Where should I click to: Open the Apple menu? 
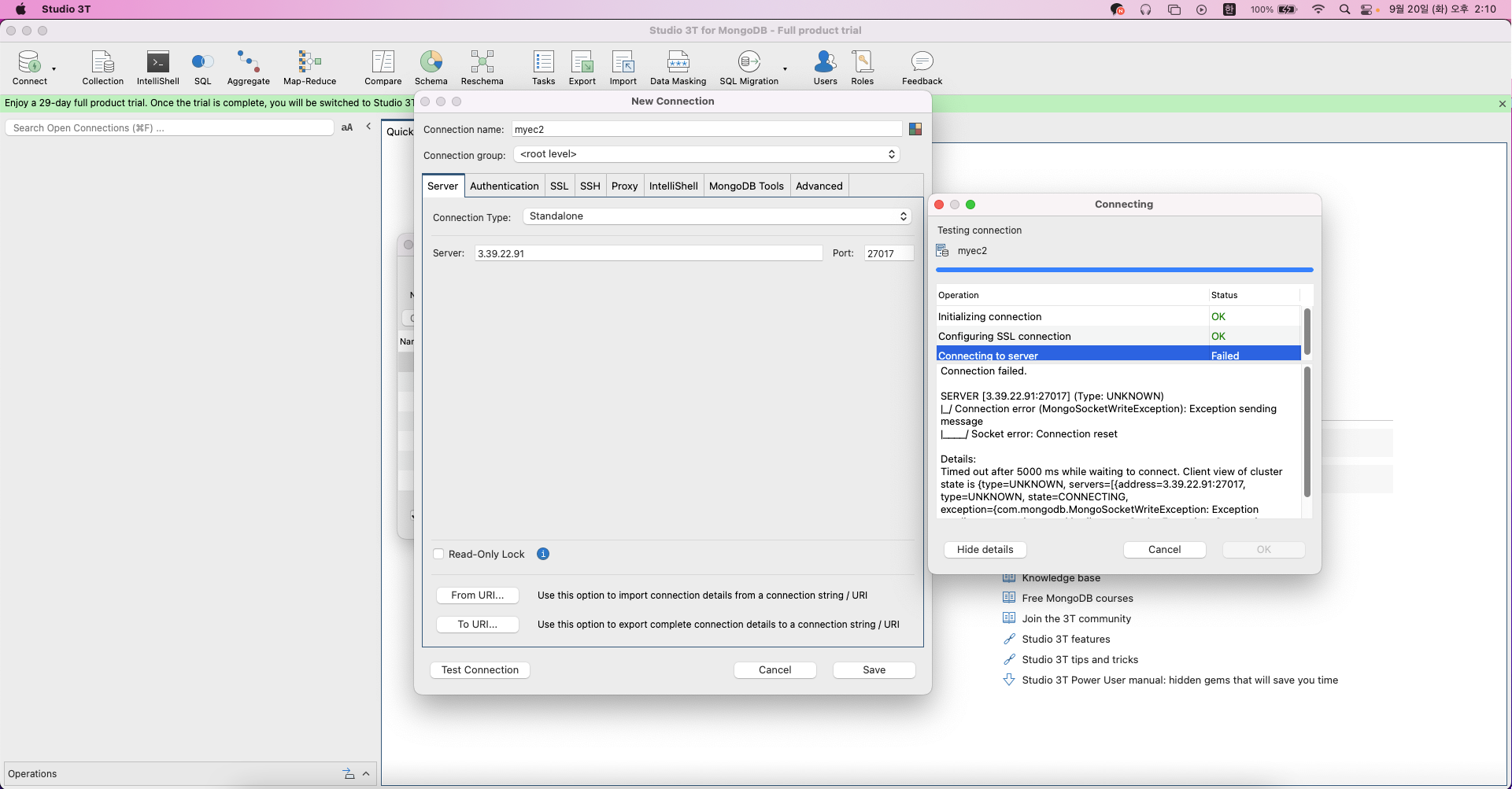(20, 9)
